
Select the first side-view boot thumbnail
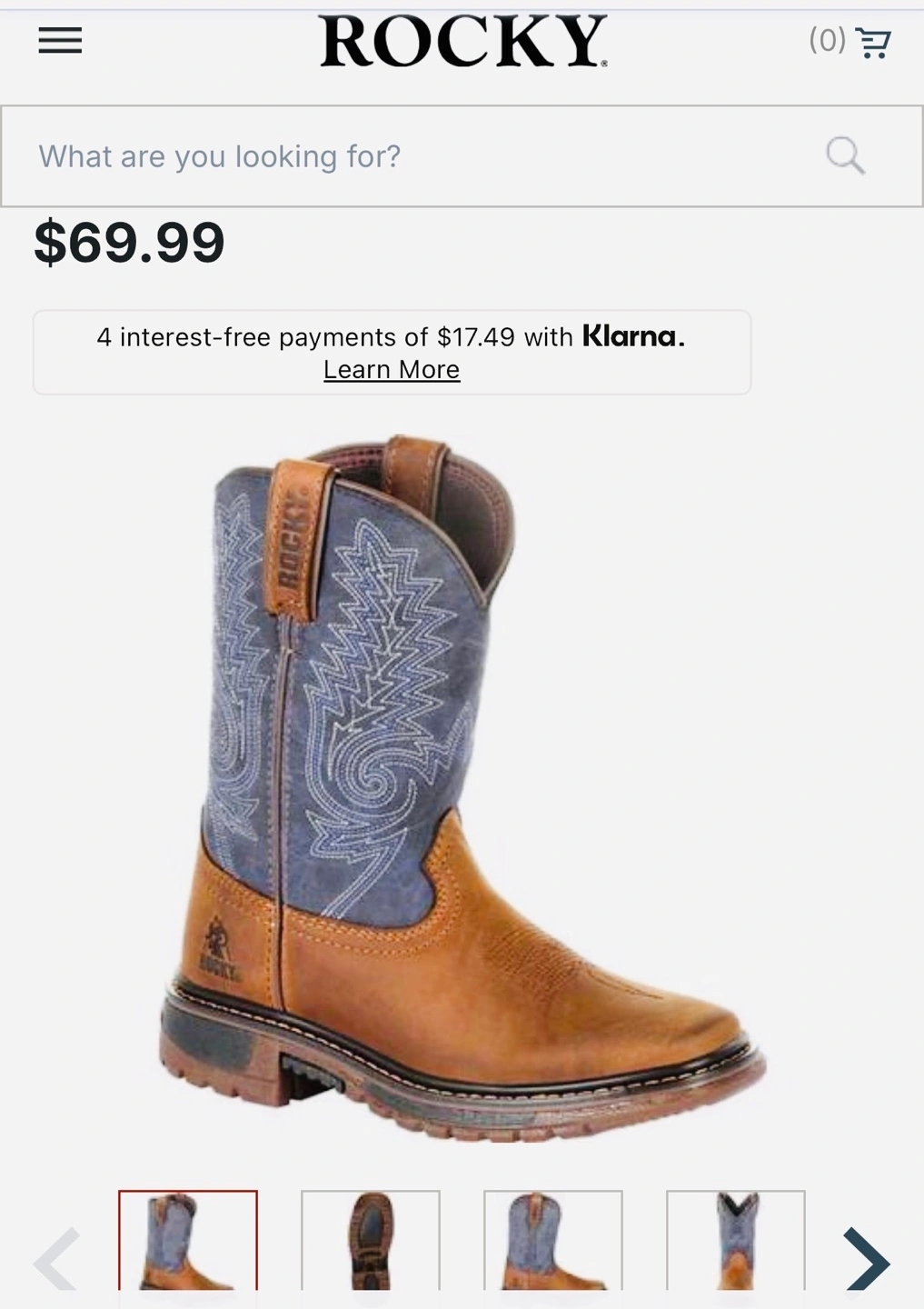188,1241
